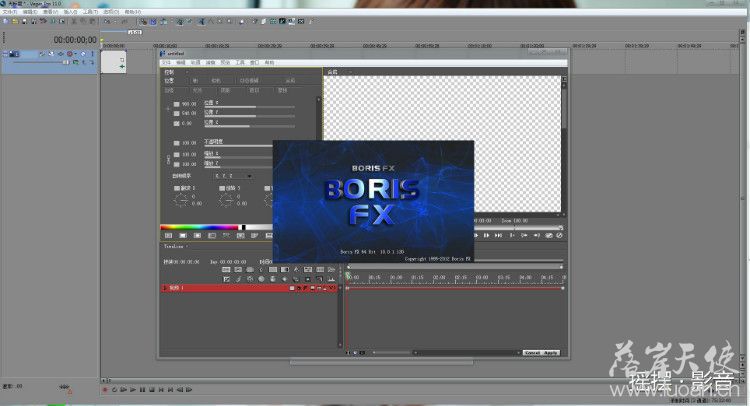Open the 滤镜 menu in Boris FX window
This screenshot has height=406, width=750.
(210, 63)
